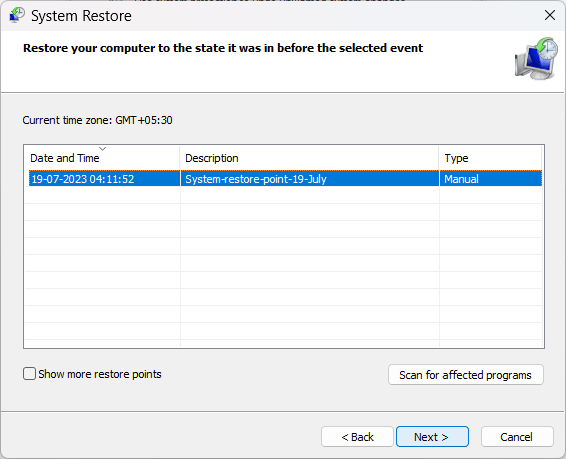Sort by Description column header
566x459 pixels.
309,158
